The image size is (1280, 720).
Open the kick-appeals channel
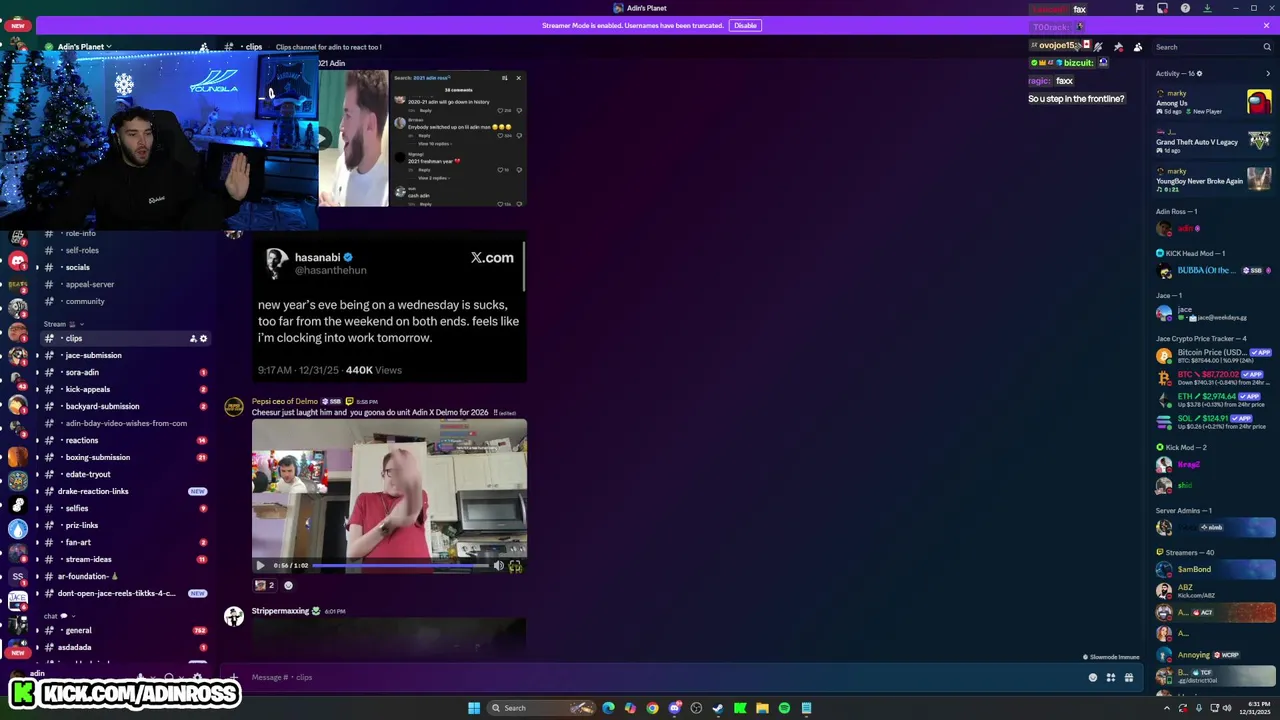click(127, 390)
